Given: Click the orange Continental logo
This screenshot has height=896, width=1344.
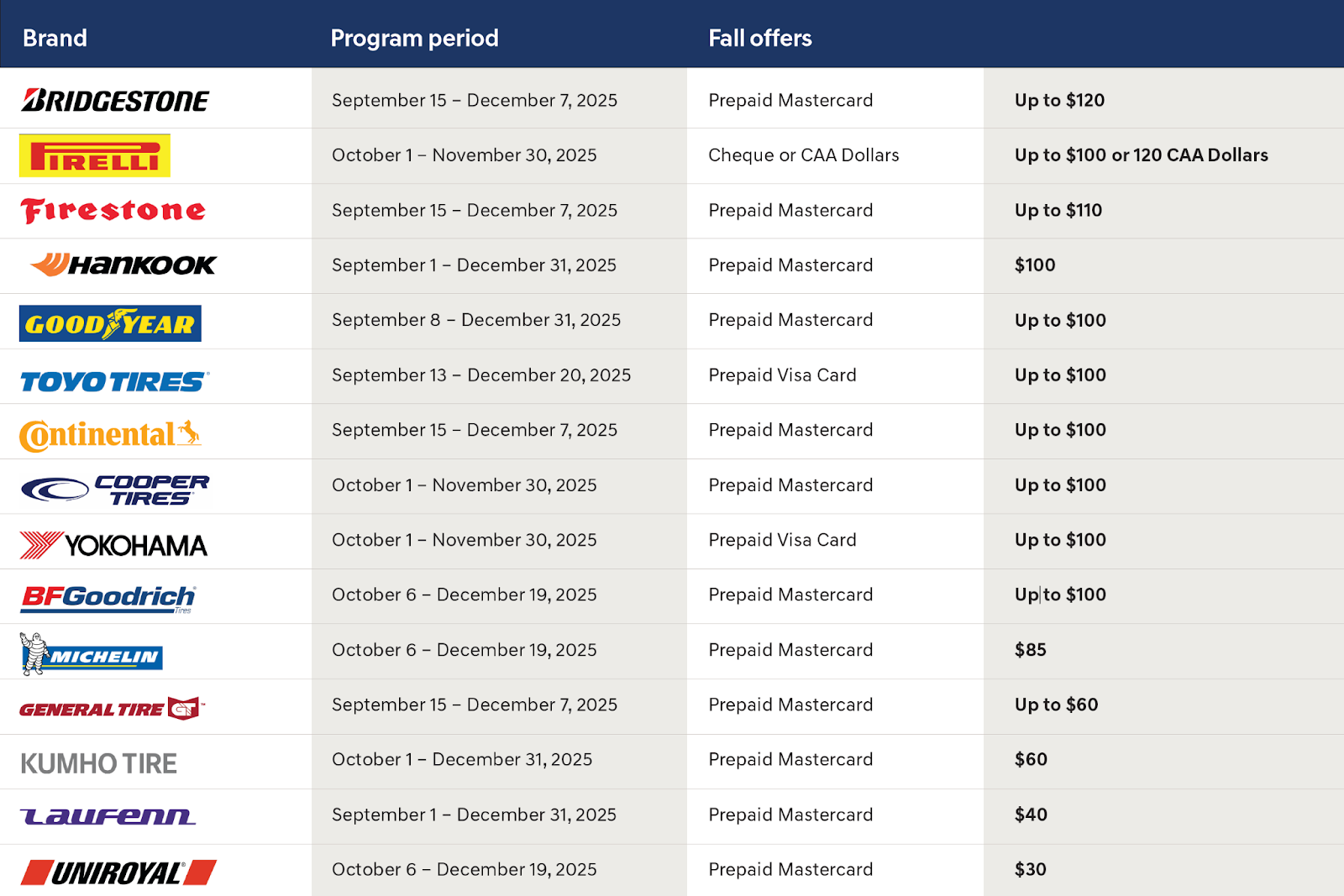Looking at the screenshot, I should pyautogui.click(x=110, y=435).
